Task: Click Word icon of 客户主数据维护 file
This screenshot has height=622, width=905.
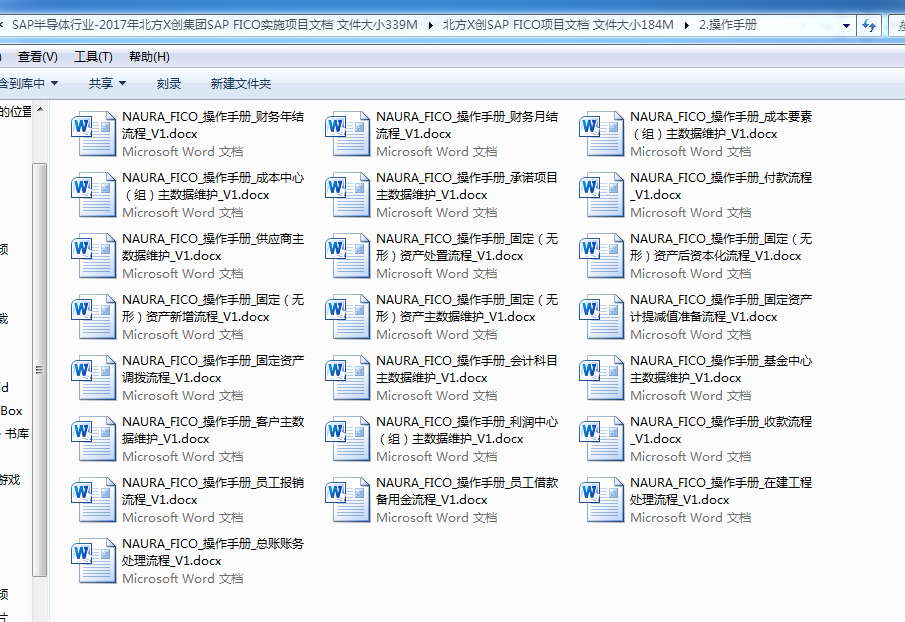Action: tap(94, 439)
